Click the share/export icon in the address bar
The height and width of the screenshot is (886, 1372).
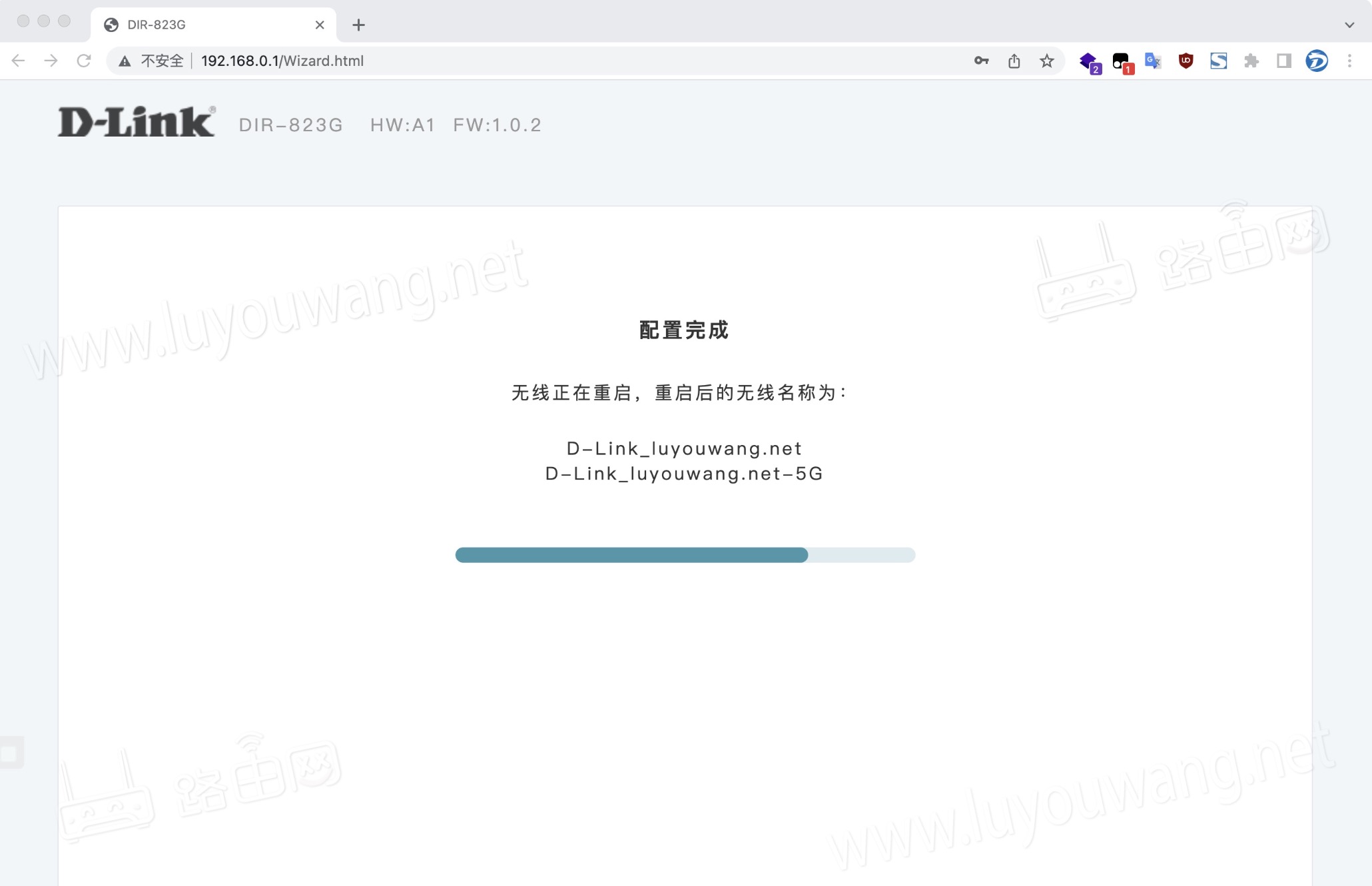[x=1014, y=61]
